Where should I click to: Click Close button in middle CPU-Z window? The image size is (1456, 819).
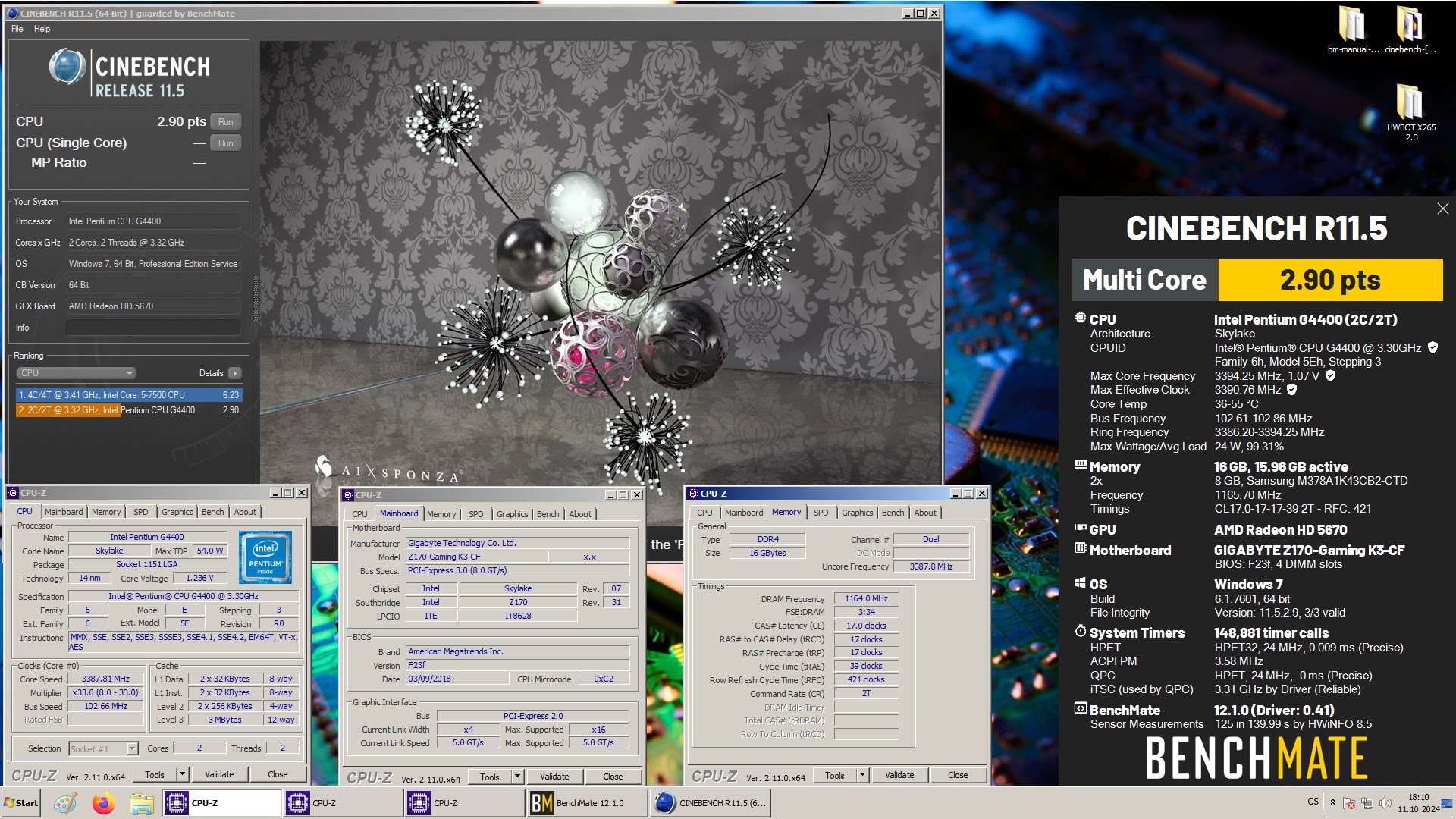tap(613, 777)
